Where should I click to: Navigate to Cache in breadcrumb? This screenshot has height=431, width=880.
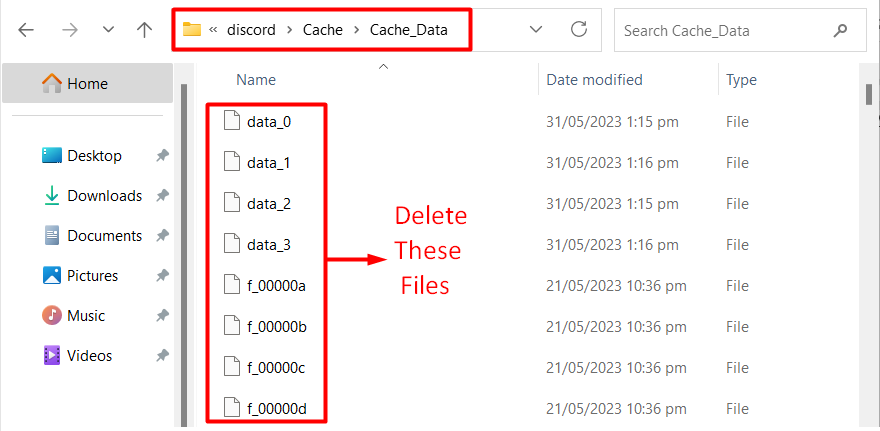coord(323,30)
